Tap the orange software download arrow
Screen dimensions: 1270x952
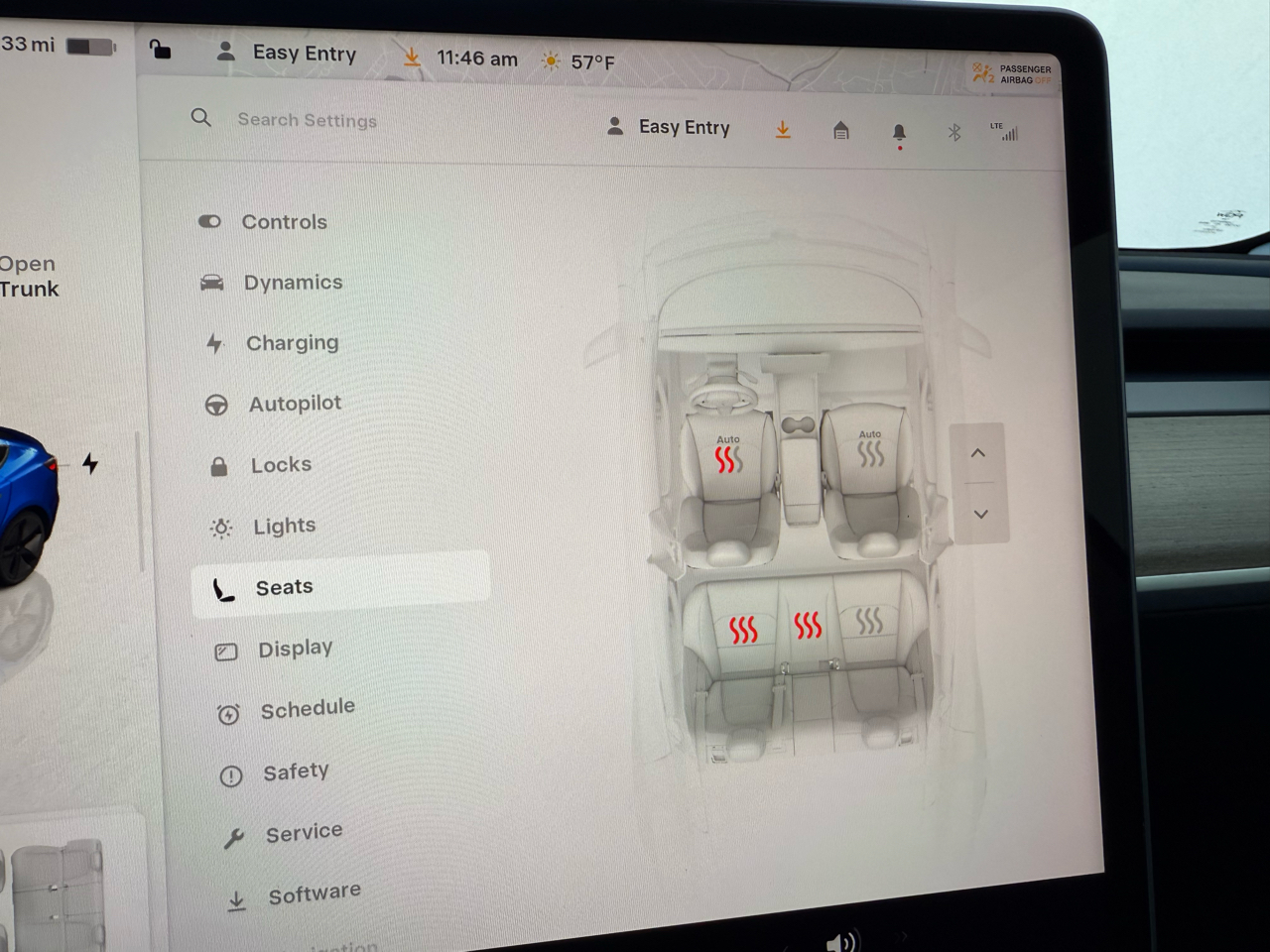click(783, 130)
